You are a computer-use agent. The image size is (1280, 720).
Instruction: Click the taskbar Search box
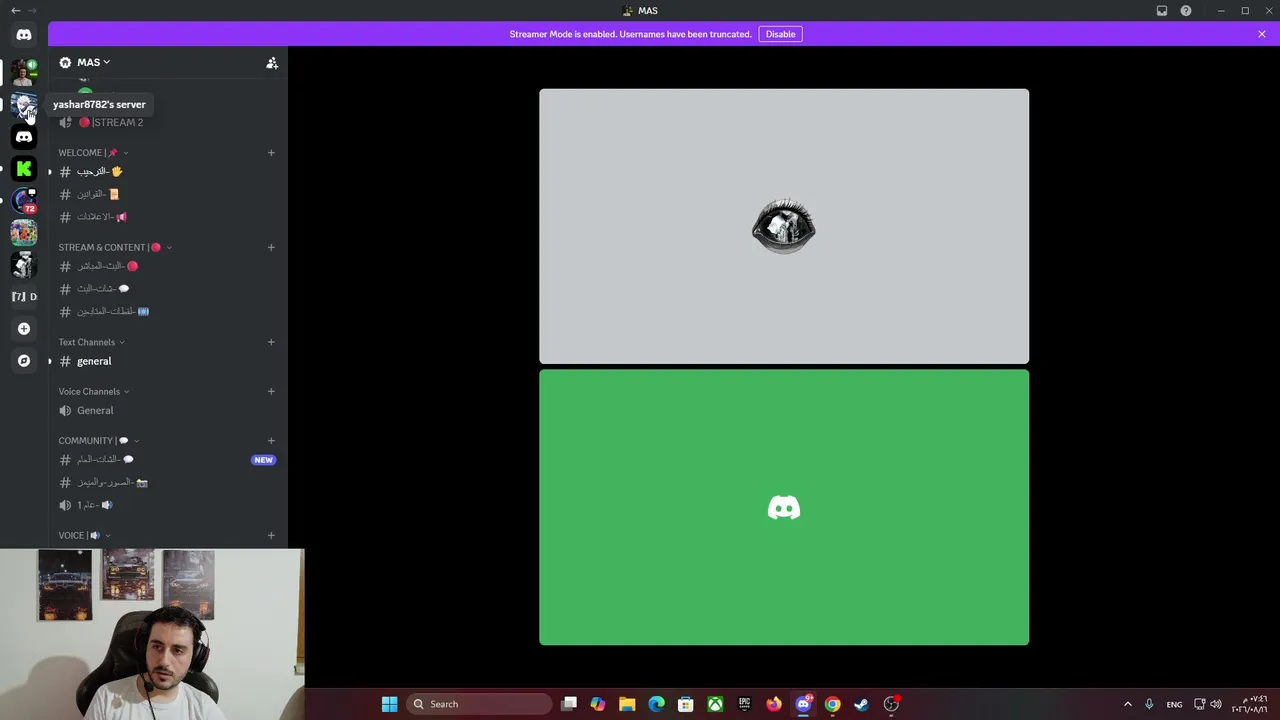480,704
